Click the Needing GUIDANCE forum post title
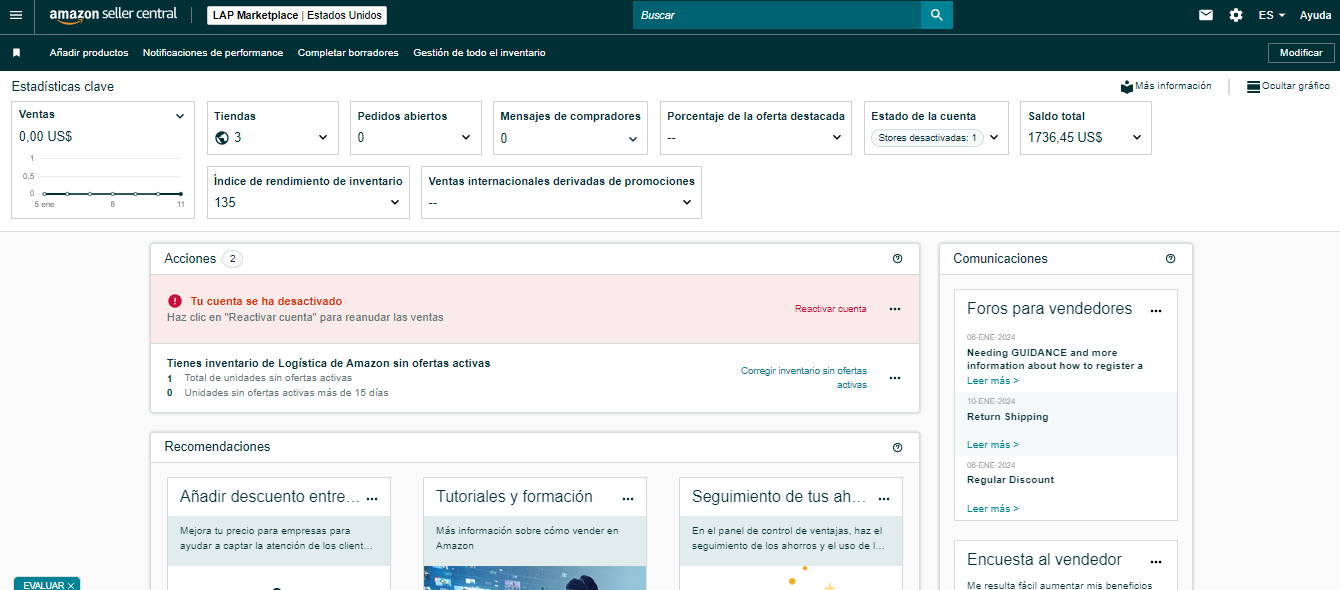 point(1055,359)
